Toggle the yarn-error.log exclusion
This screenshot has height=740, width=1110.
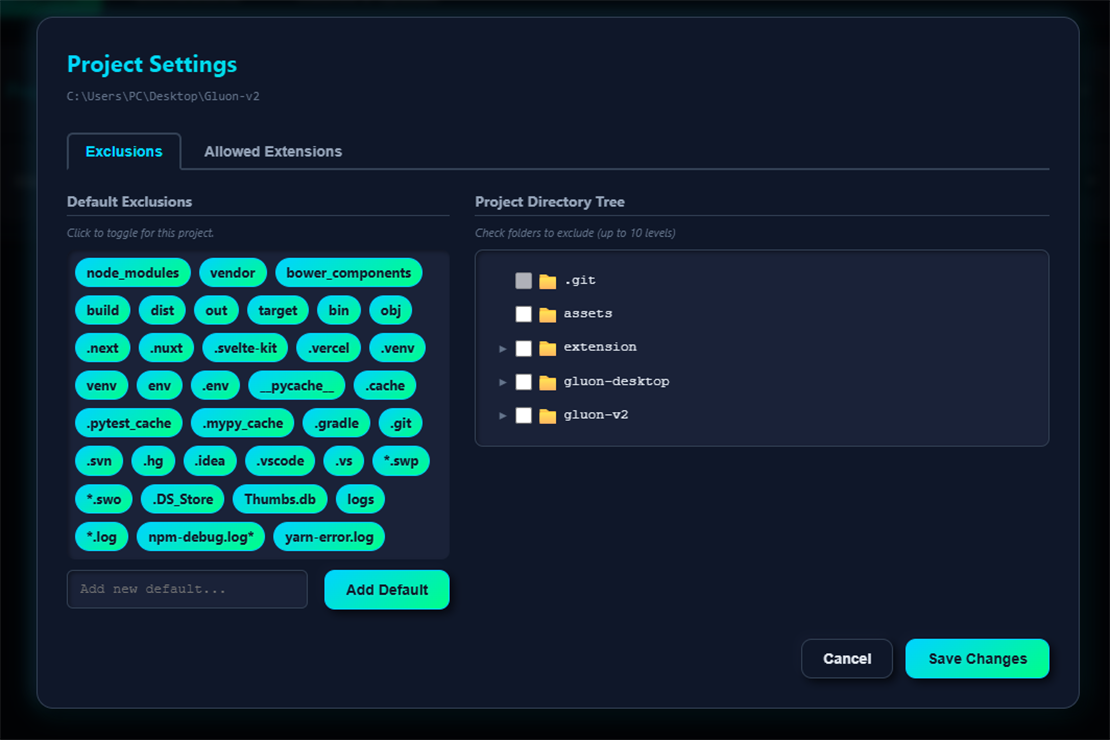[x=328, y=536]
